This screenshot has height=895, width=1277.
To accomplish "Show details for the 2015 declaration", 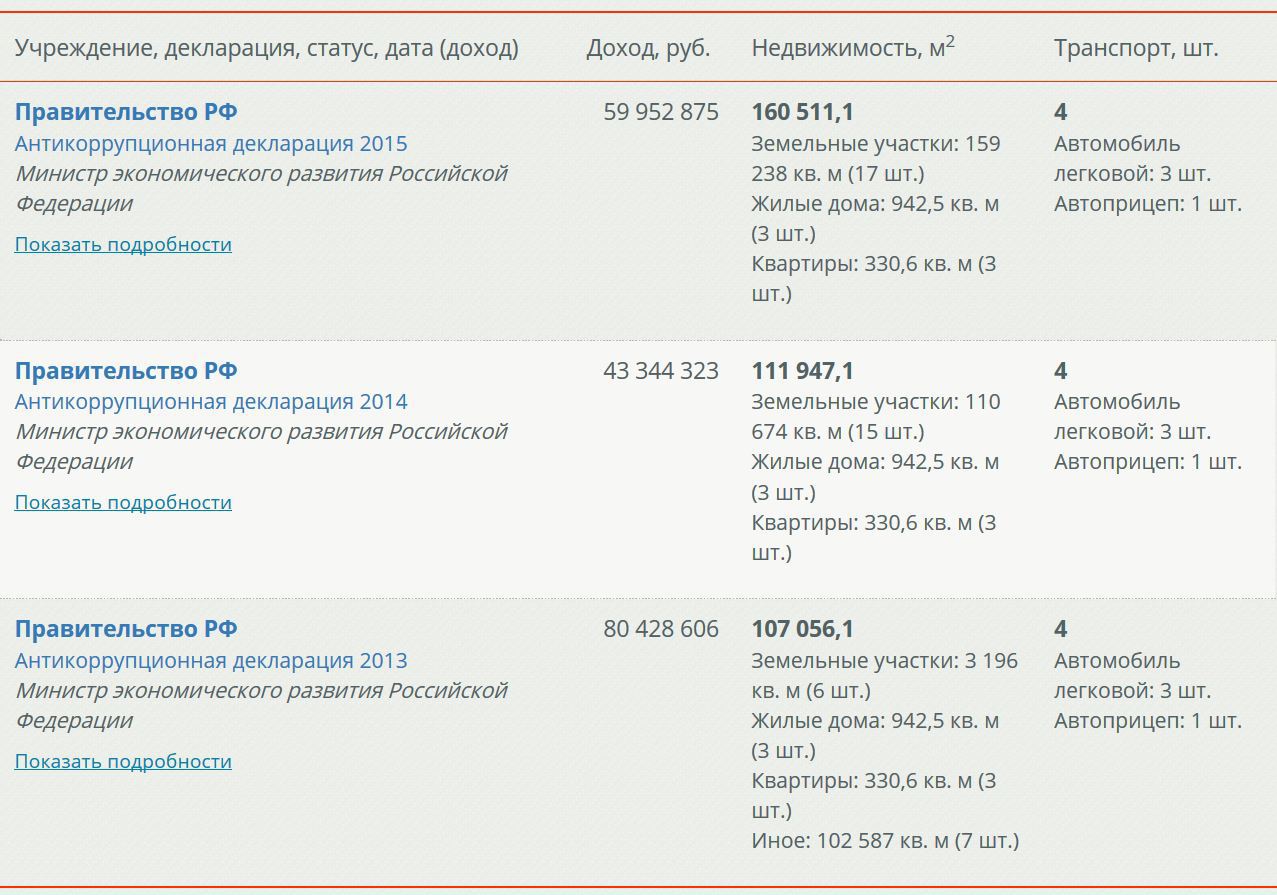I will [x=123, y=244].
